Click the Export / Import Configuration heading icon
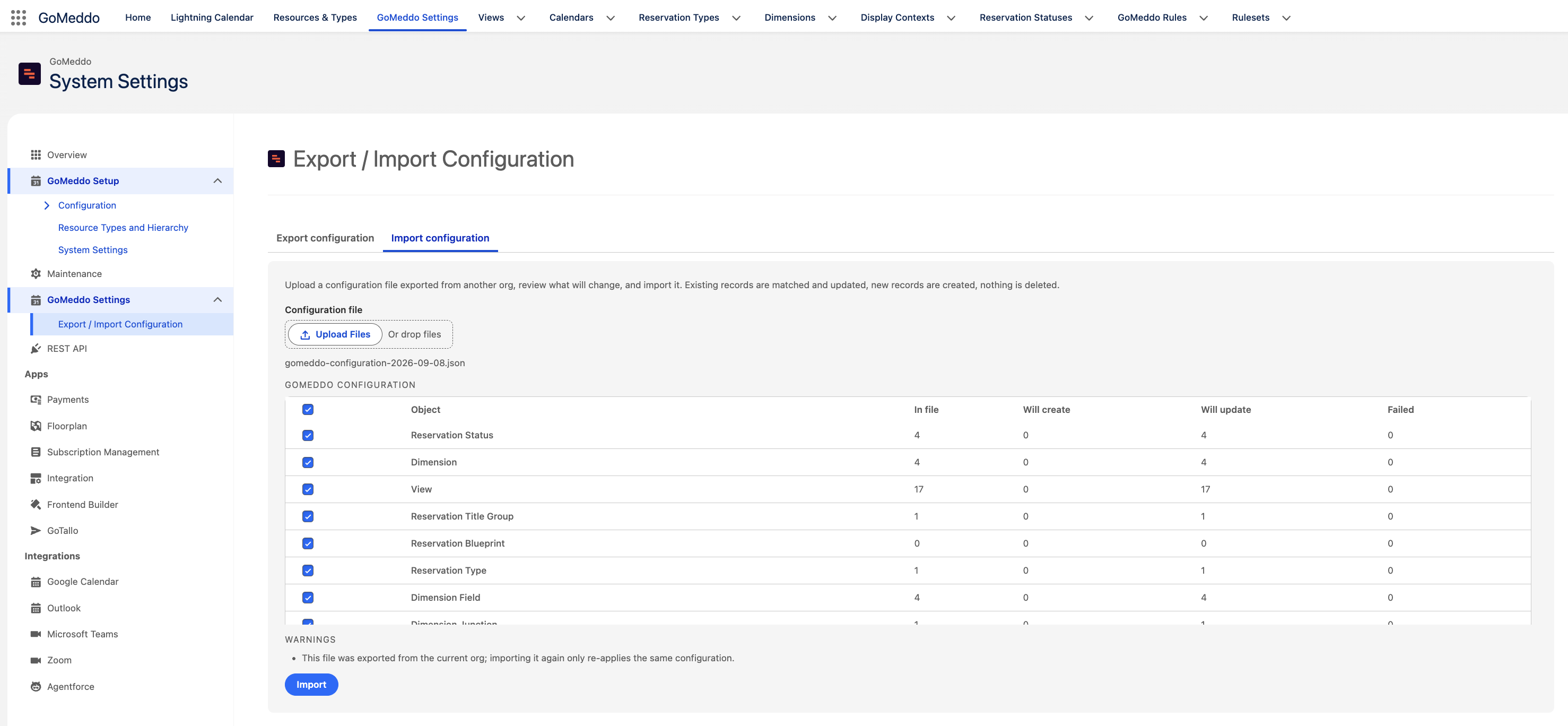Viewport: 1568px width, 726px height. pyautogui.click(x=276, y=159)
